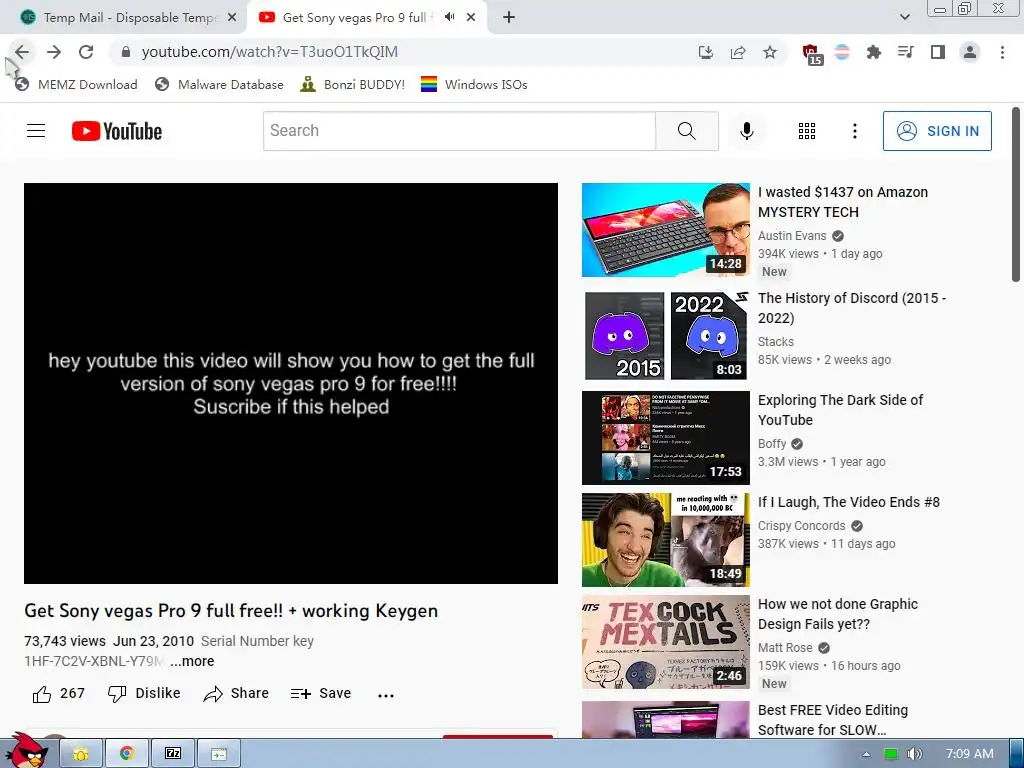Click inside the YouTube search field
The image size is (1024, 768).
[x=459, y=131]
